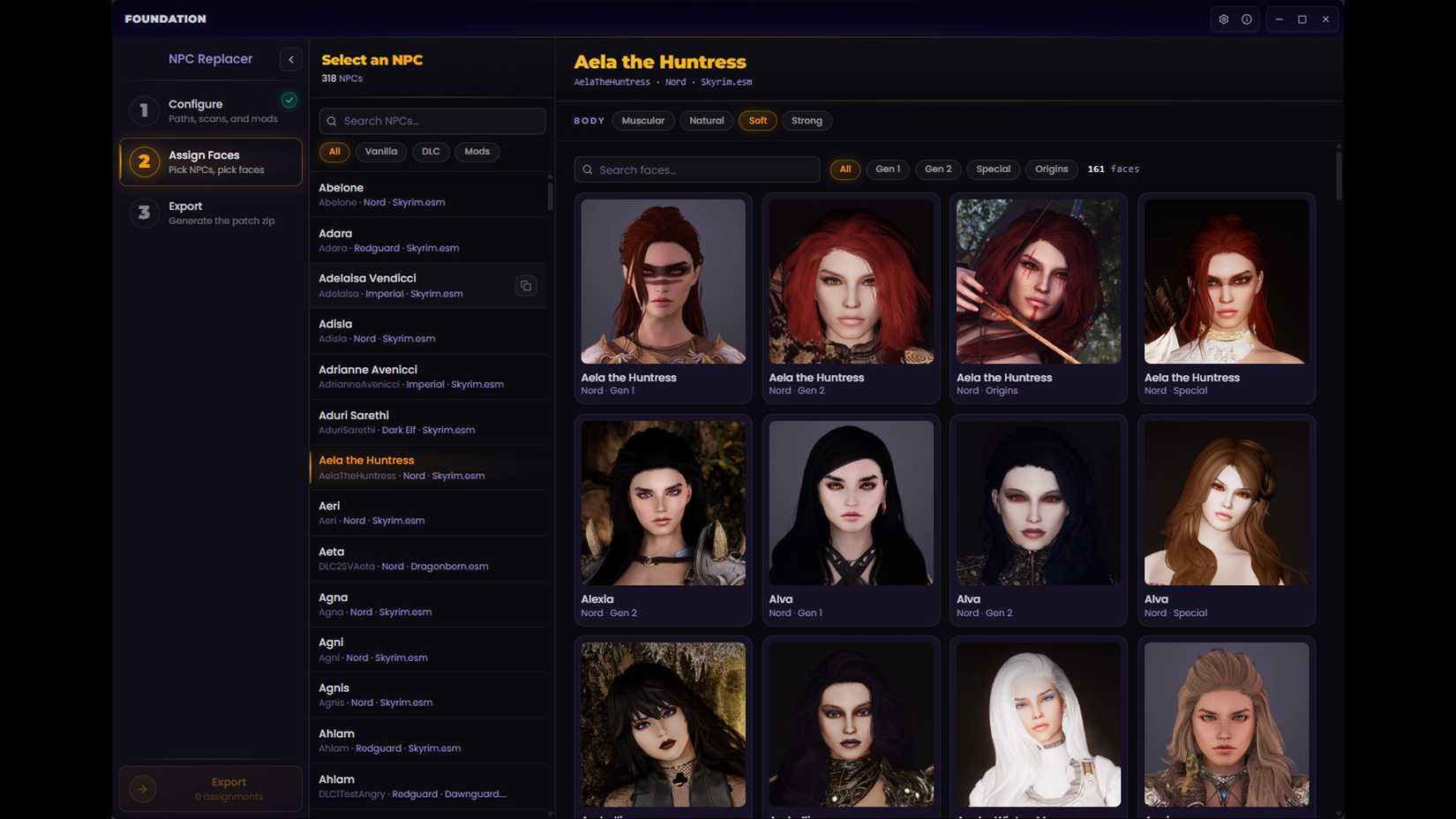This screenshot has width=1456, height=819.
Task: Pick the Aela the Huntress Gen 1 face
Action: (x=664, y=298)
